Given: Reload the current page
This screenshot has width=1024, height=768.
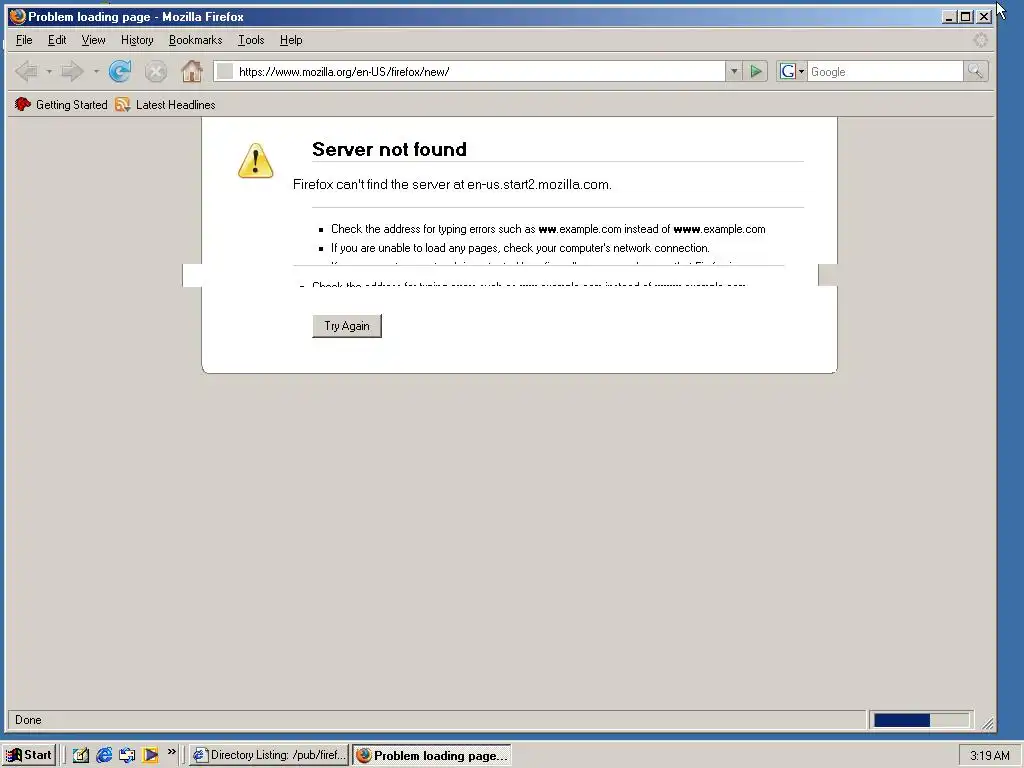Looking at the screenshot, I should point(120,71).
